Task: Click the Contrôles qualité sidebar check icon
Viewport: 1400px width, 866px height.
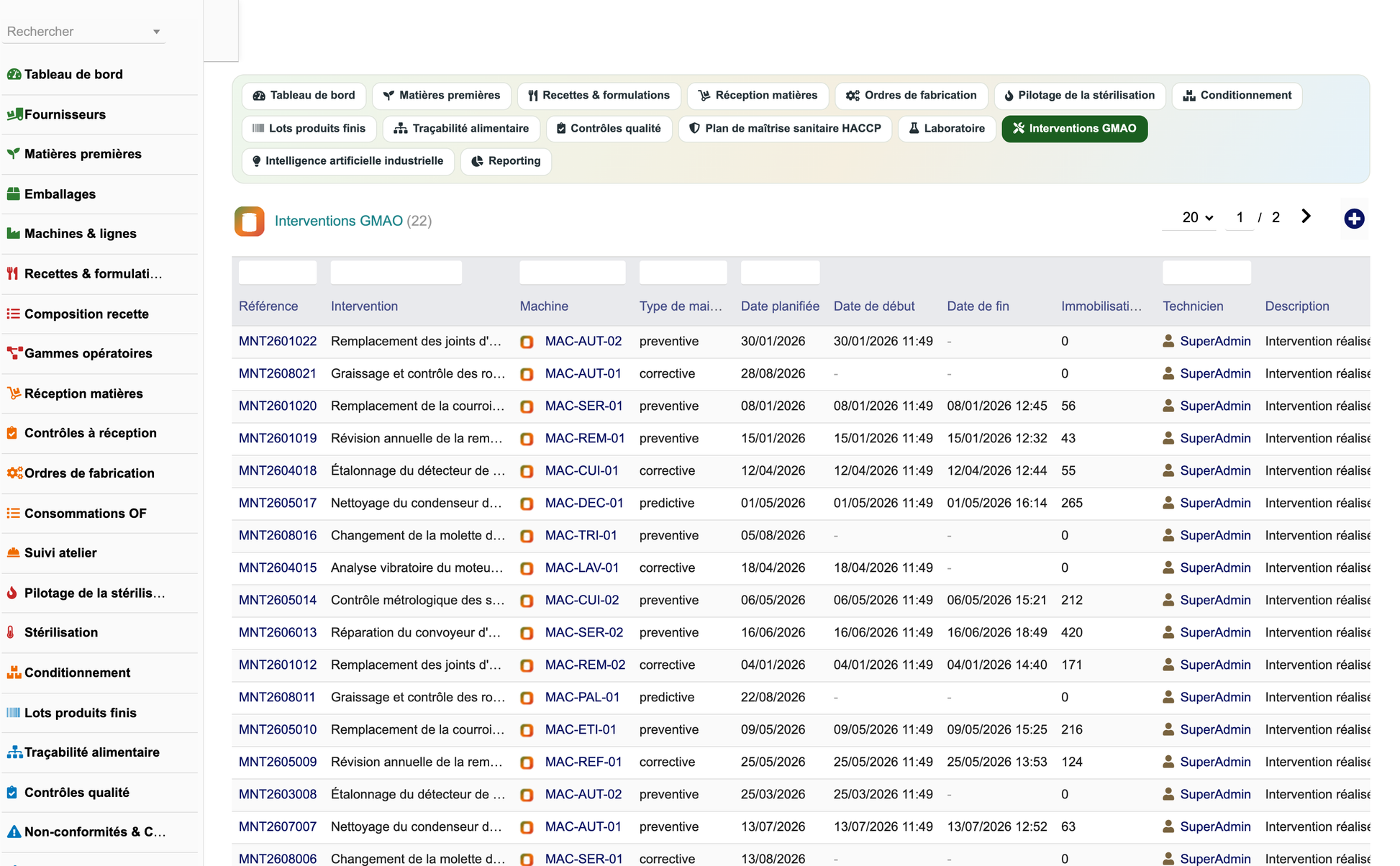Action: click(x=12, y=793)
